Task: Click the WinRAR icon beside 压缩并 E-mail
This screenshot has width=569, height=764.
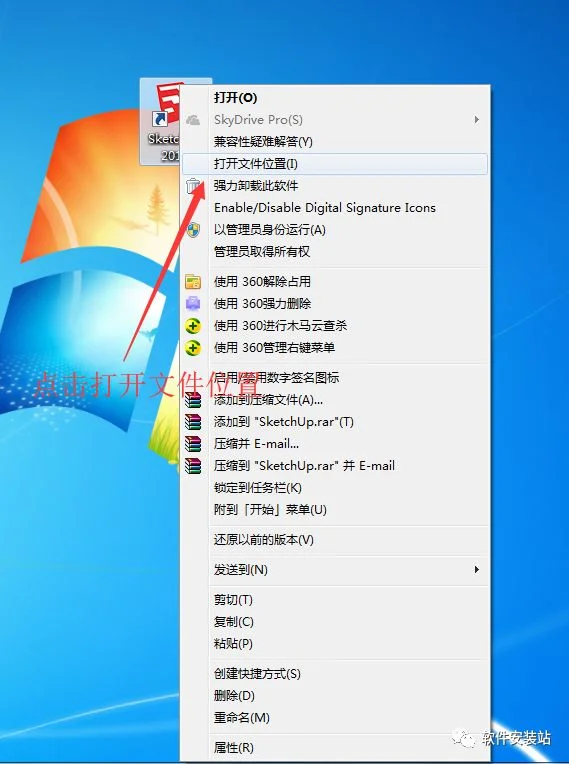Action: click(x=193, y=444)
